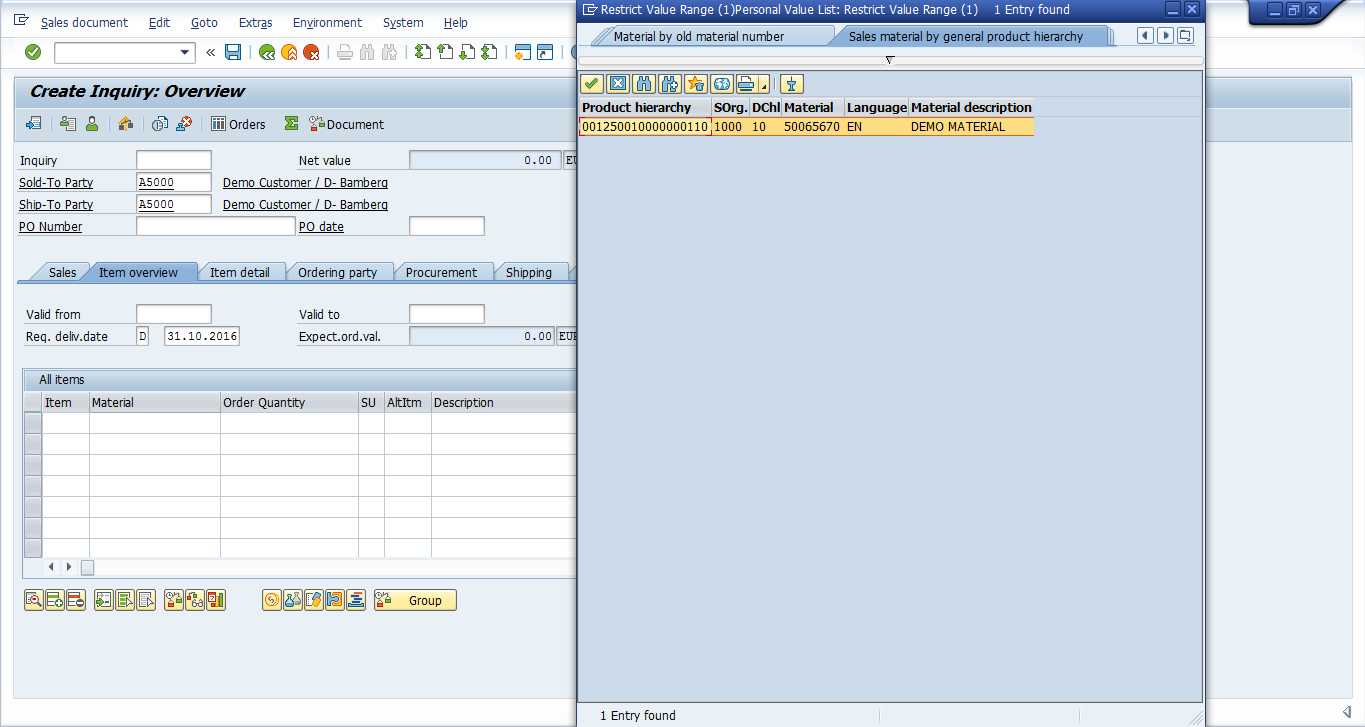1365x727 pixels.
Task: Go to last page icon in toolbar
Action: [x=489, y=52]
